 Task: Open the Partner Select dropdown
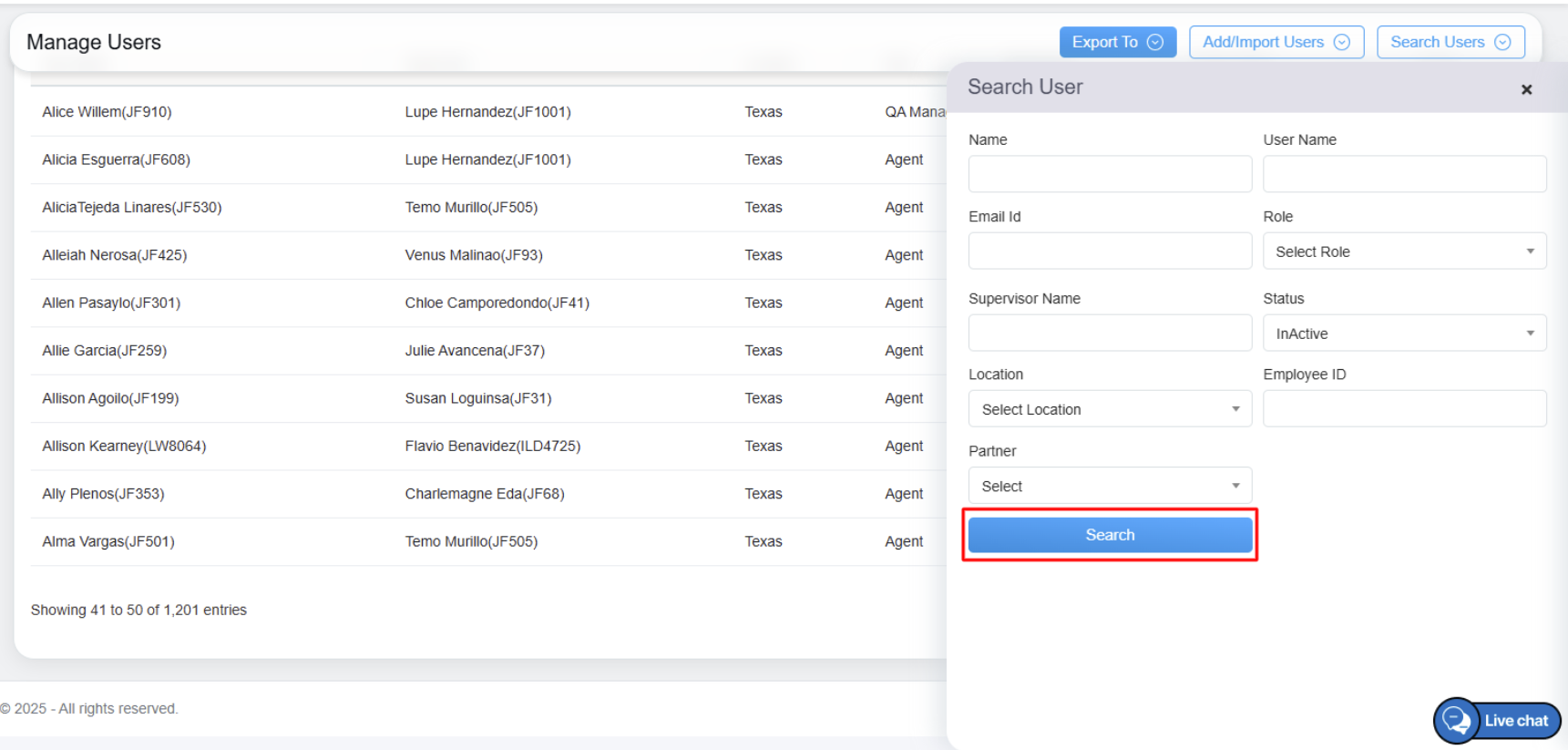point(1110,486)
